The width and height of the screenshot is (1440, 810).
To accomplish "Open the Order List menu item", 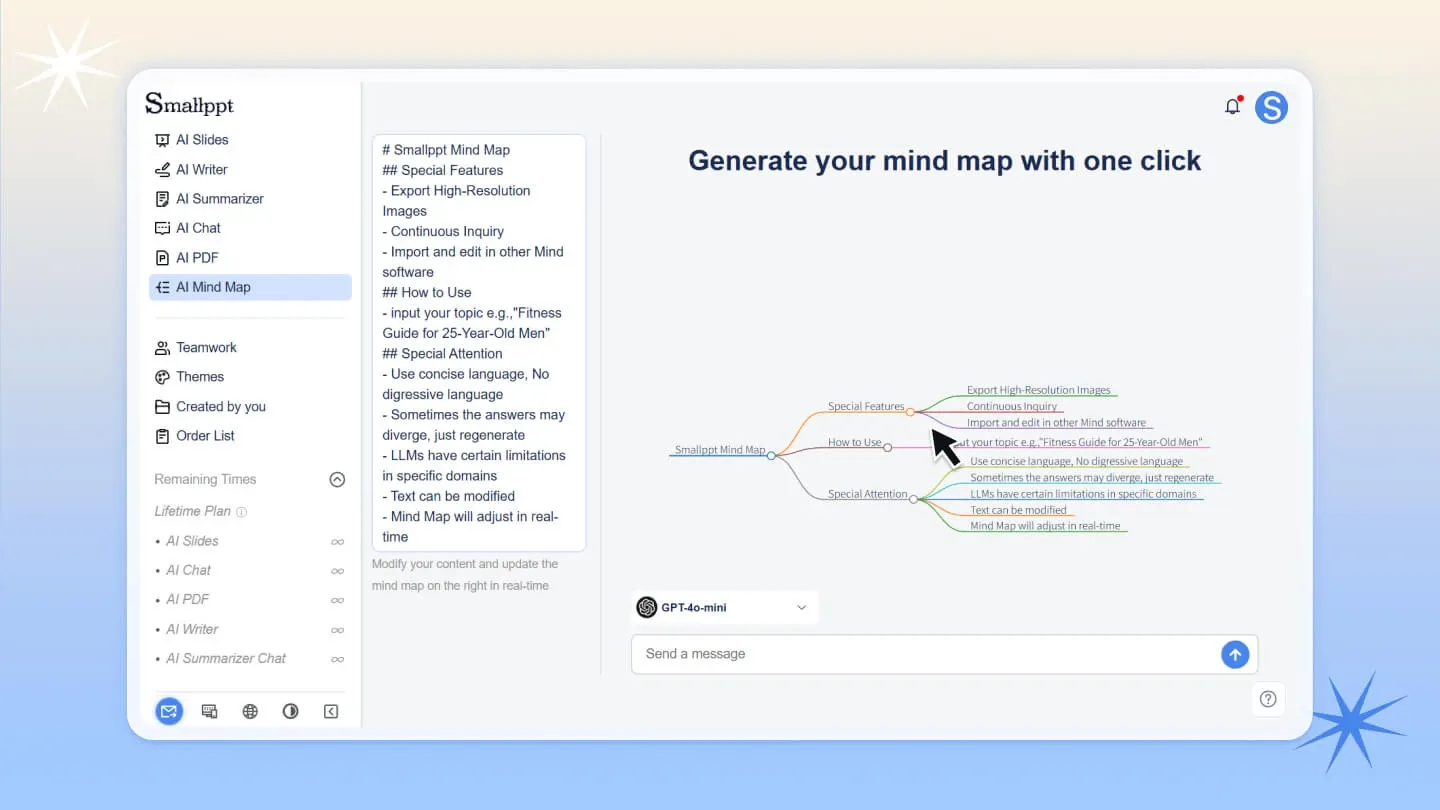I will (x=205, y=436).
